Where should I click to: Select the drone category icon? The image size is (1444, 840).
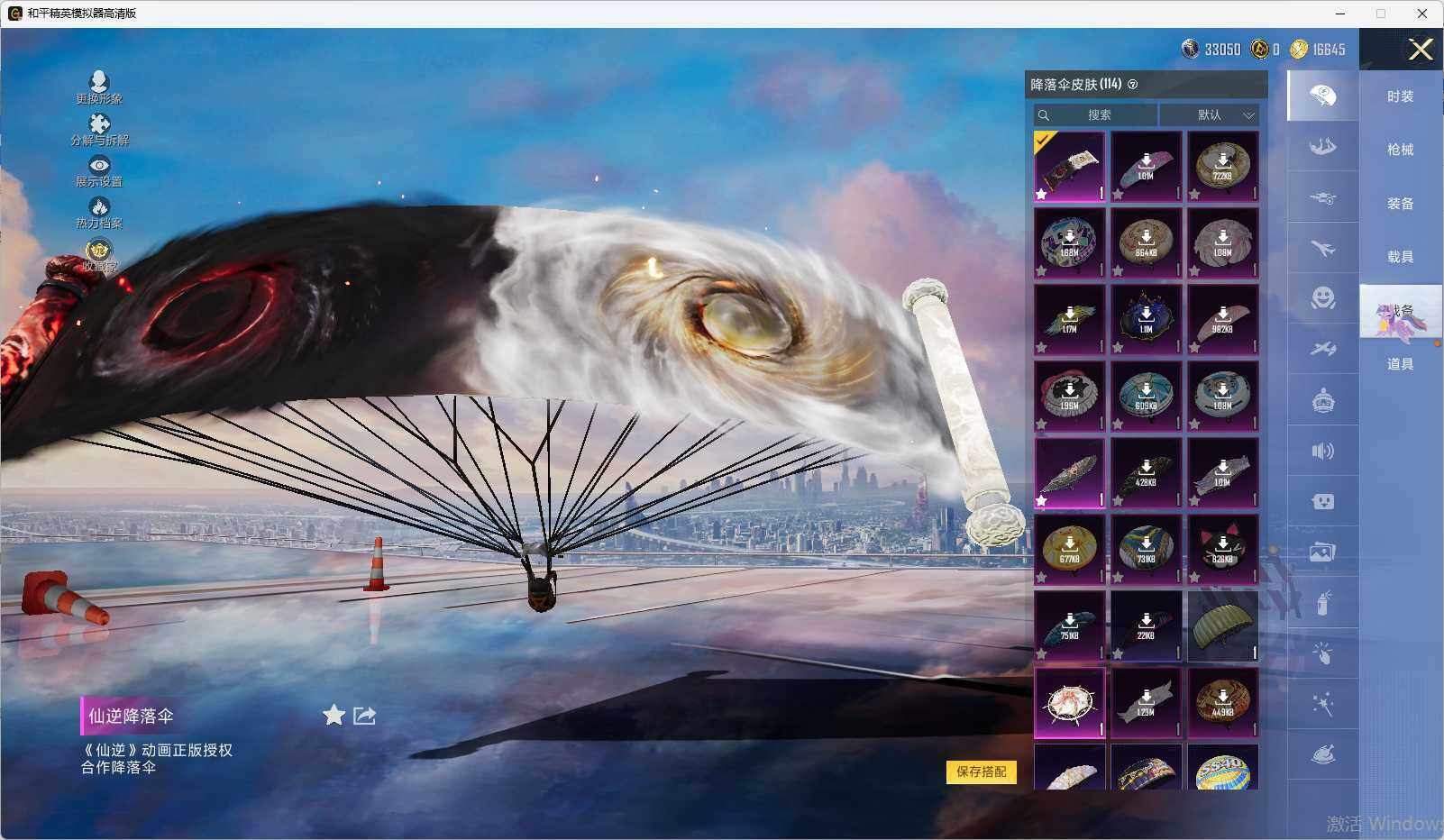point(1323,197)
